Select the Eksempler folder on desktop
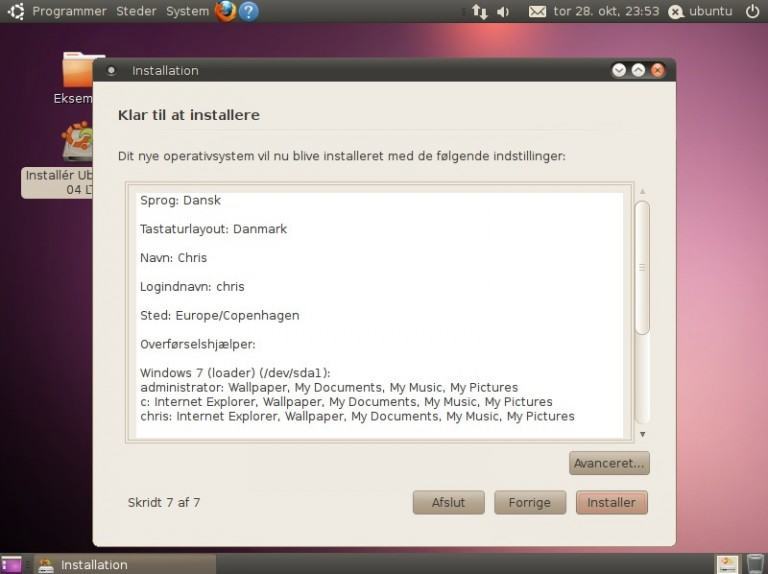The width and height of the screenshot is (768, 574). [x=78, y=78]
